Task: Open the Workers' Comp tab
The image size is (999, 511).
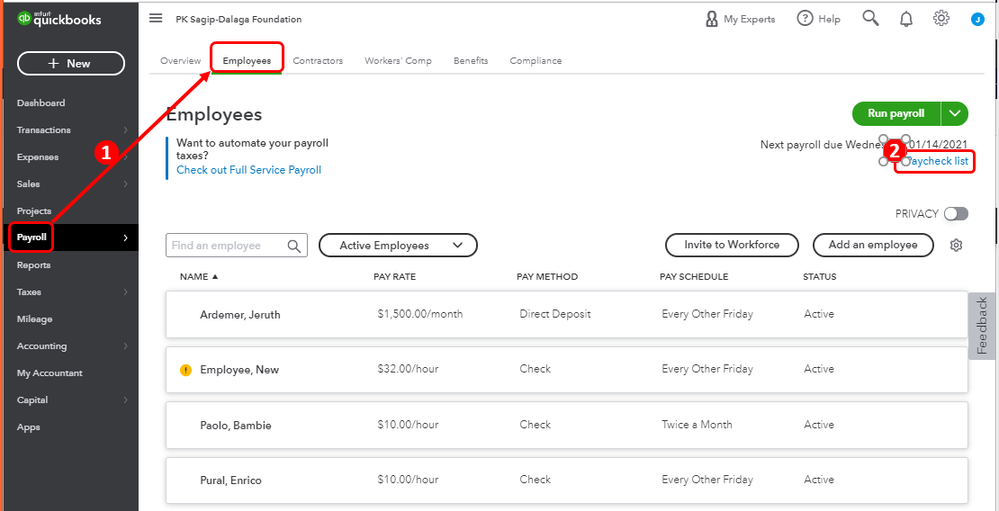Action: pos(398,61)
